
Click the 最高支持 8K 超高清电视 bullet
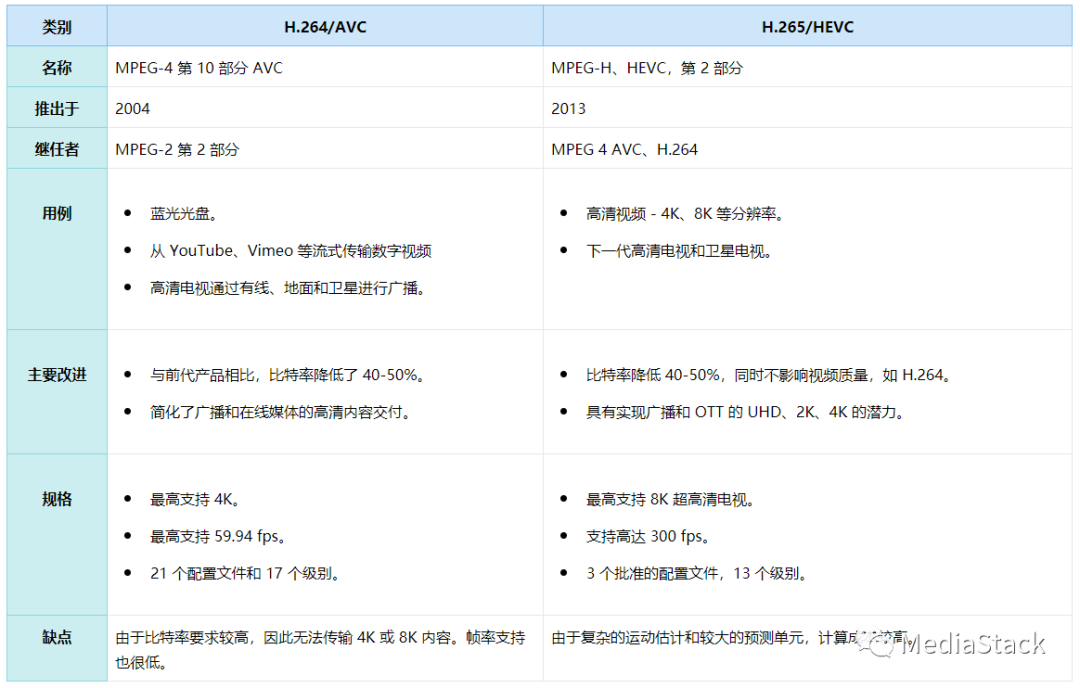click(670, 499)
